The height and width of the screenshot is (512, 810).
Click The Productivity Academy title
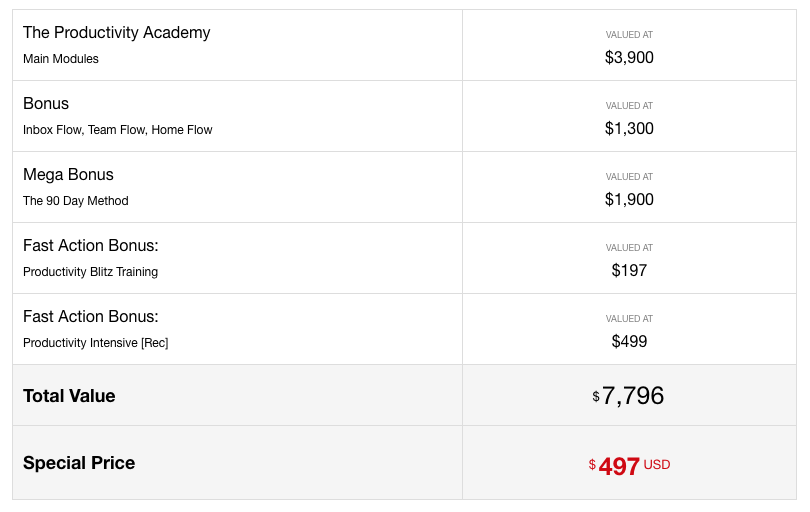116,33
